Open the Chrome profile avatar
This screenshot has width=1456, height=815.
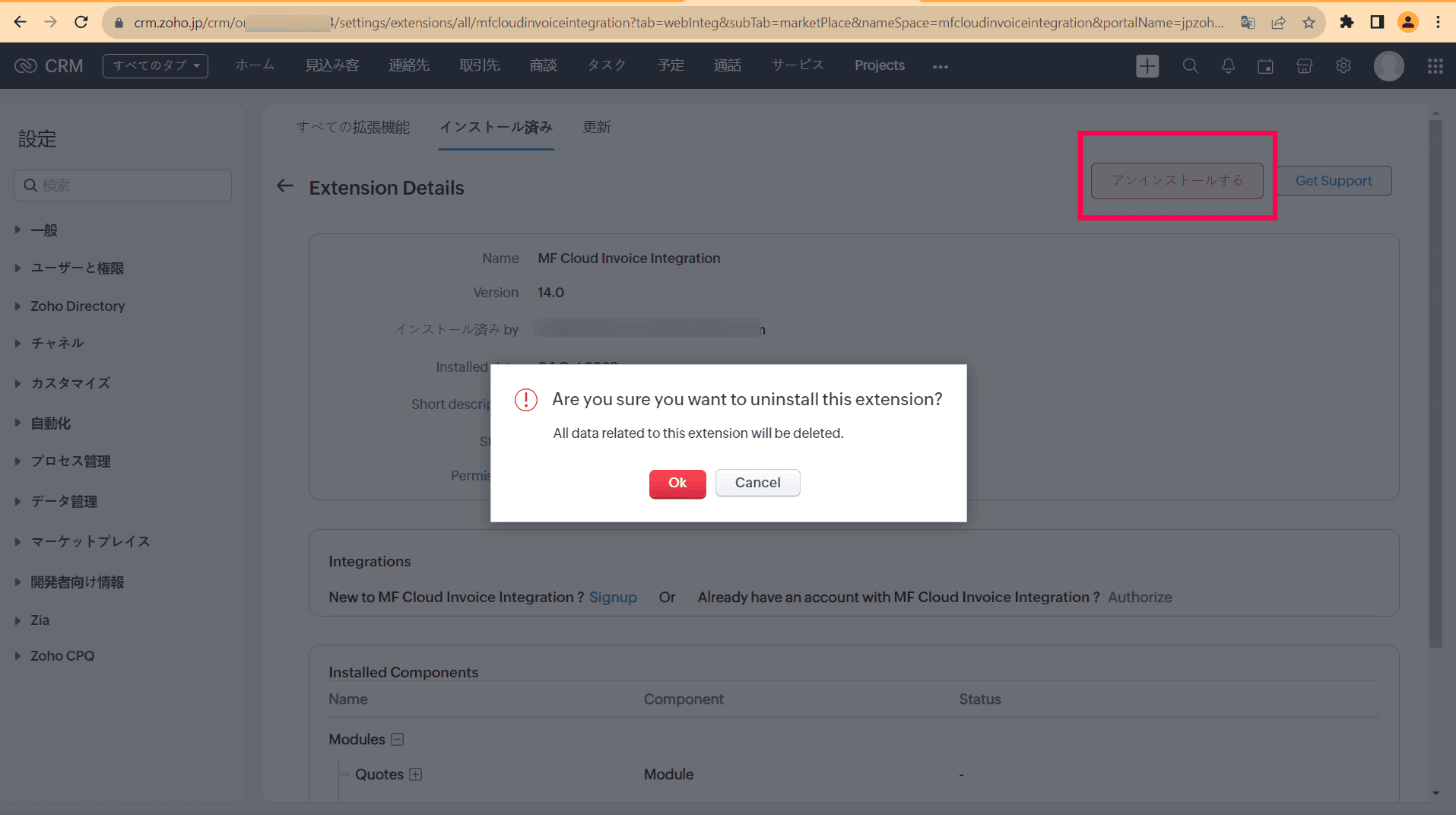point(1408,22)
